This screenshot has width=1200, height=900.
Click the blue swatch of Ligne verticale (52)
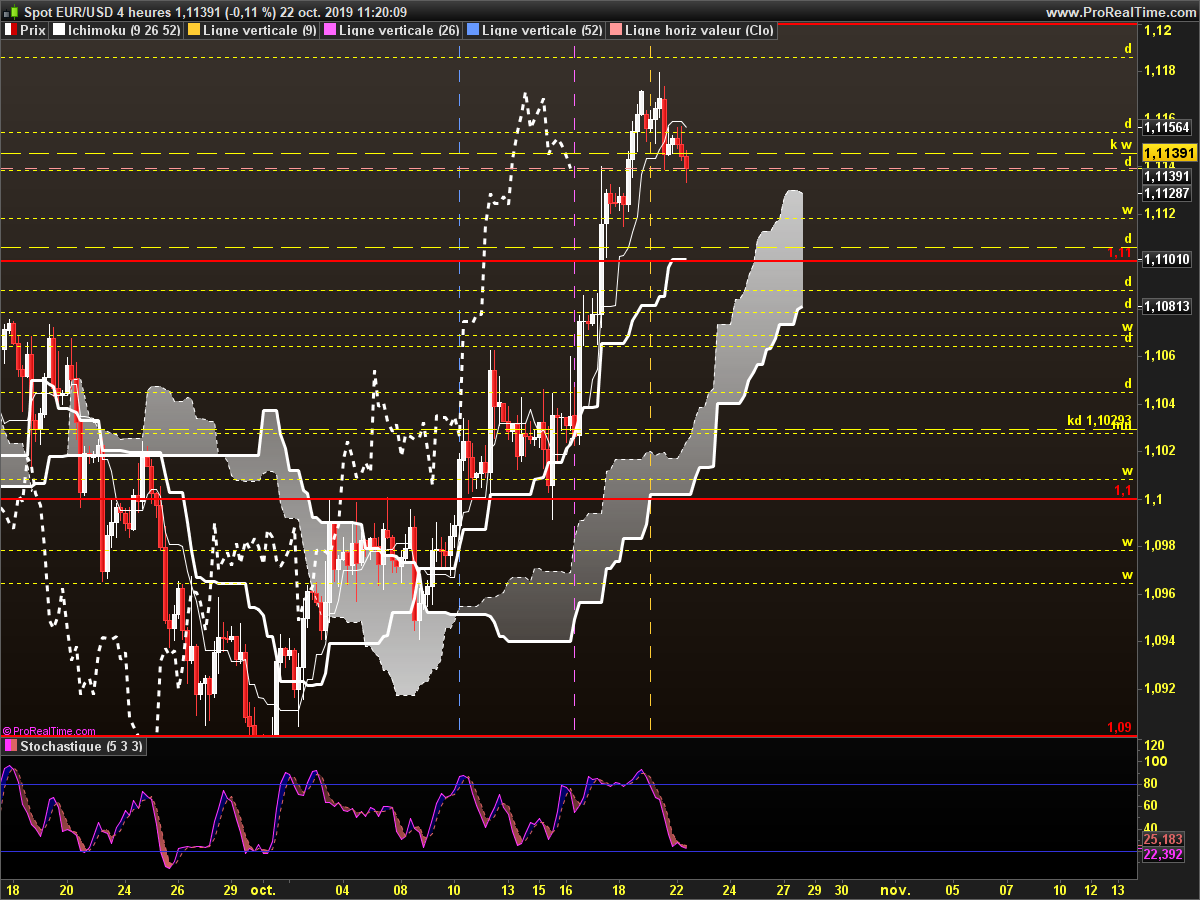click(473, 31)
